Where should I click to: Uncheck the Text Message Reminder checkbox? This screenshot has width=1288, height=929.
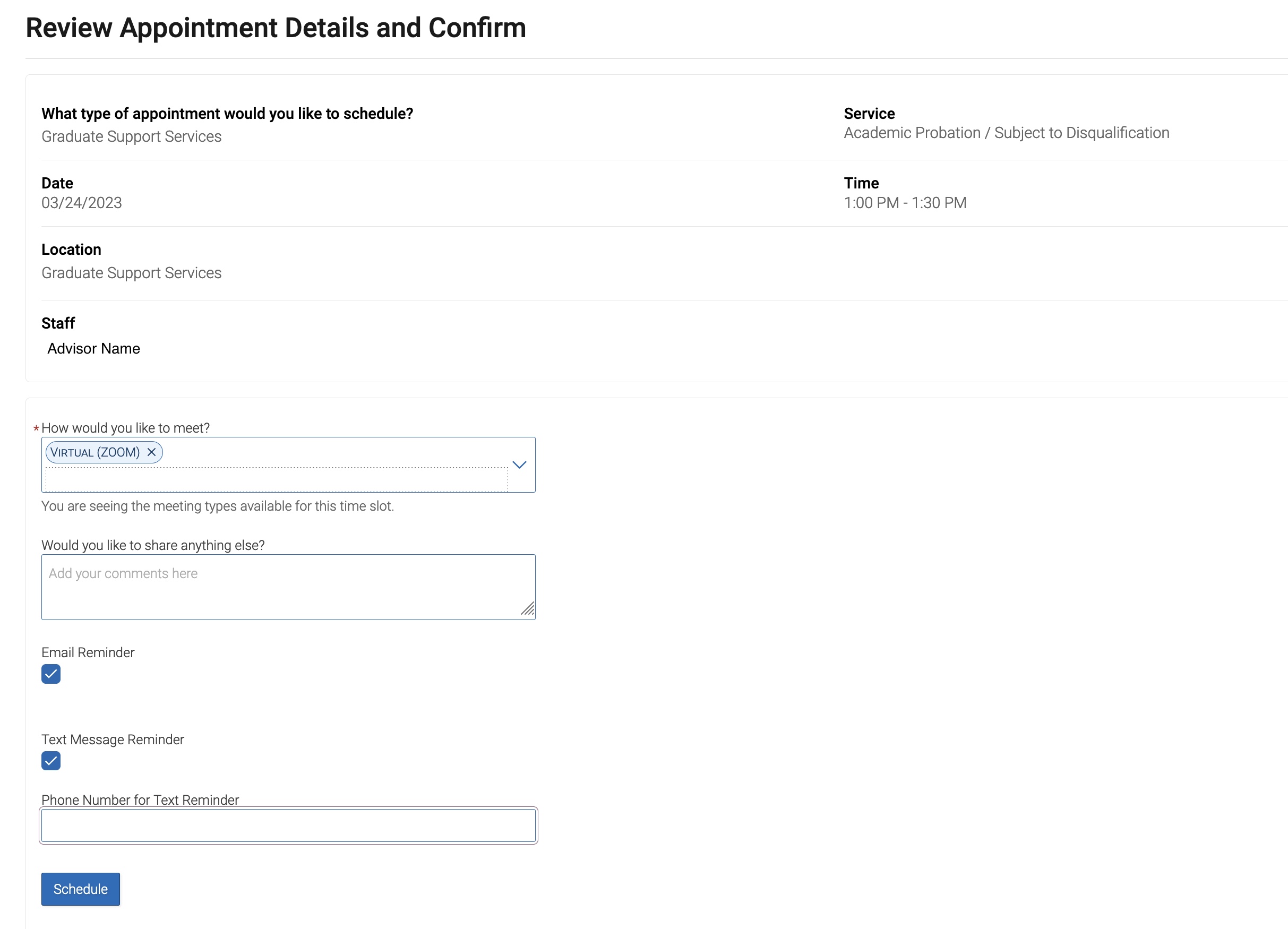pos(51,761)
